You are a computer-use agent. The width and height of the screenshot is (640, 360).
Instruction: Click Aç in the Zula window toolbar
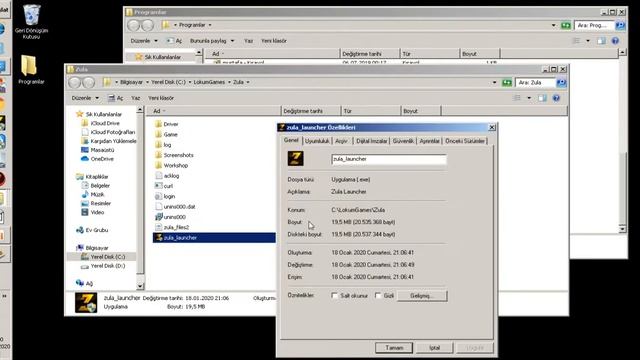(116, 98)
